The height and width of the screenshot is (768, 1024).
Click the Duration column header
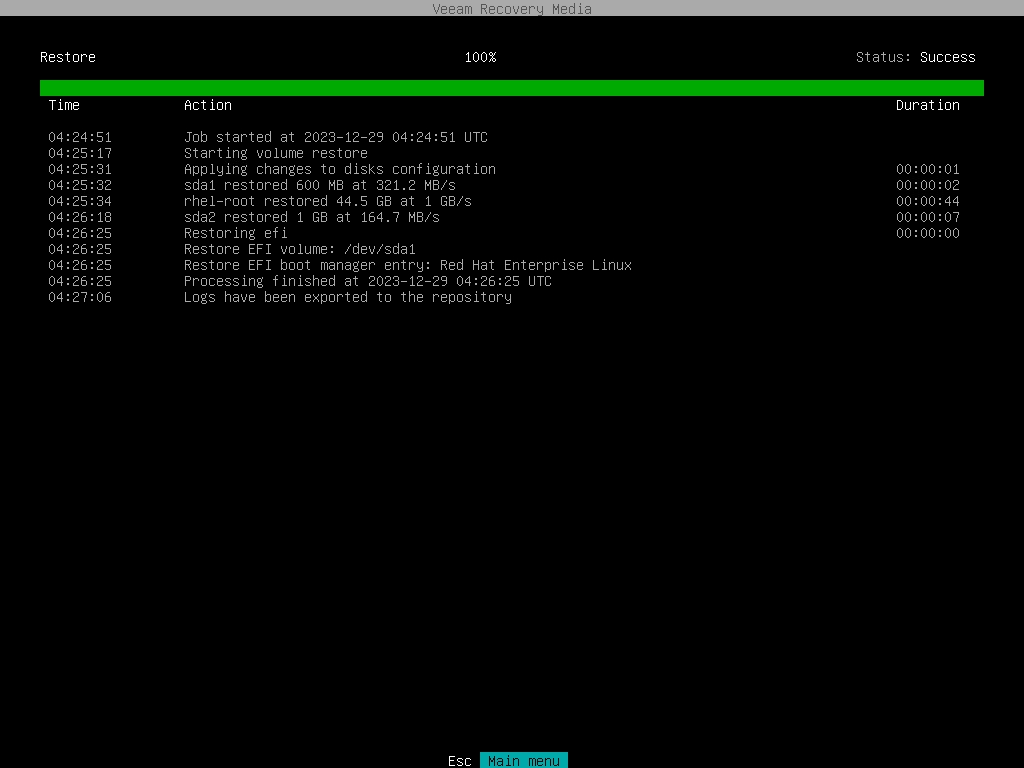click(927, 105)
